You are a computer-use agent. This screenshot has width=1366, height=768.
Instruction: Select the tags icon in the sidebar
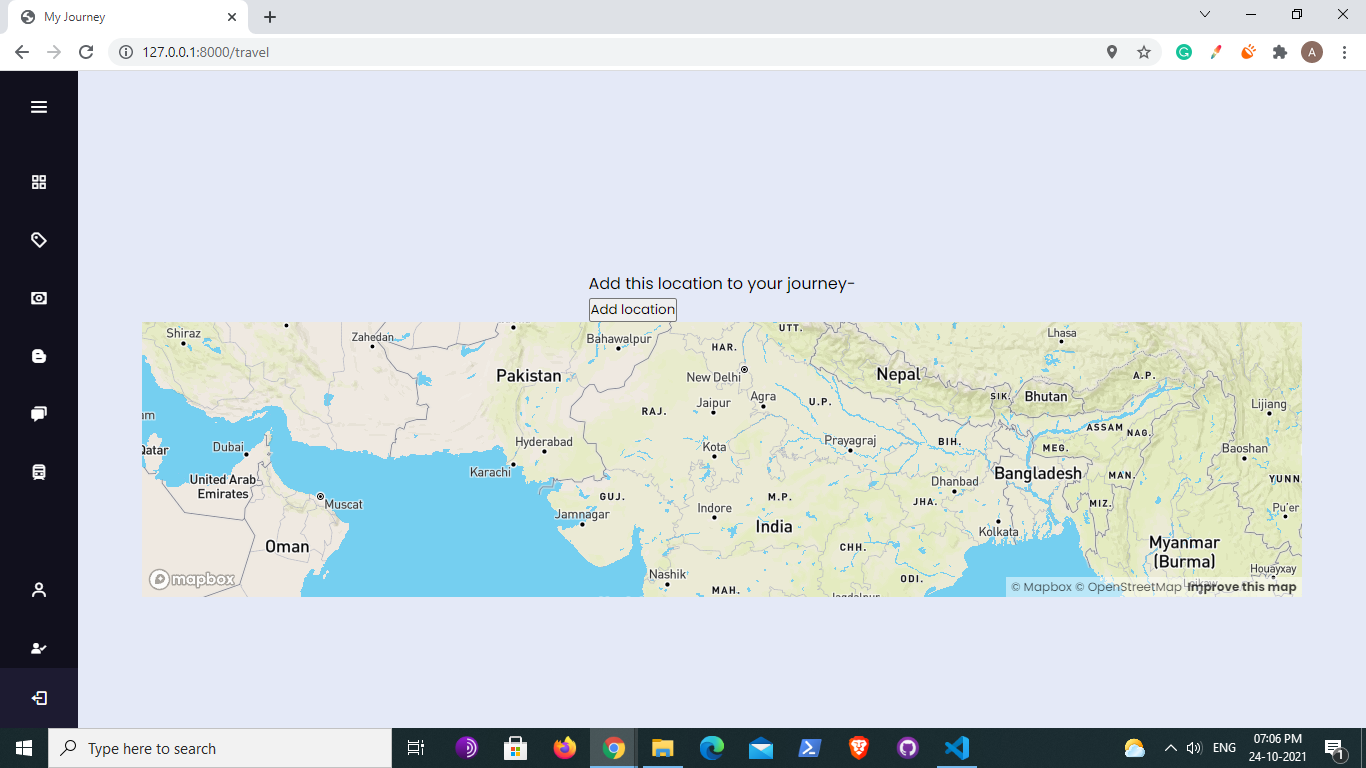38,239
